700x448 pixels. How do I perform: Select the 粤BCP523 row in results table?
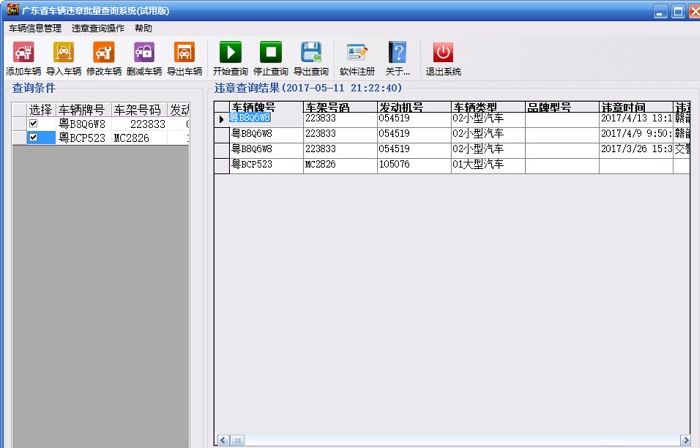[266, 164]
